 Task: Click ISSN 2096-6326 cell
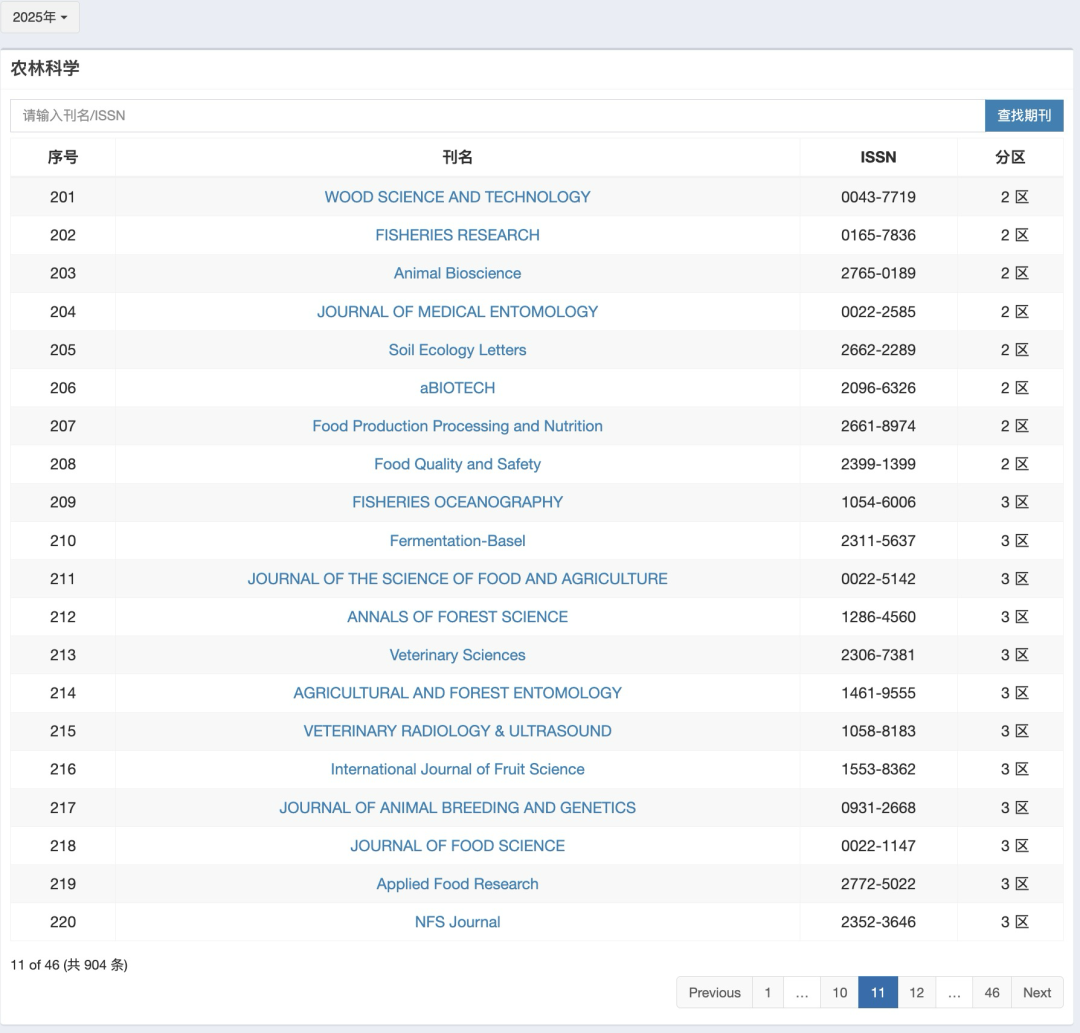click(878, 388)
